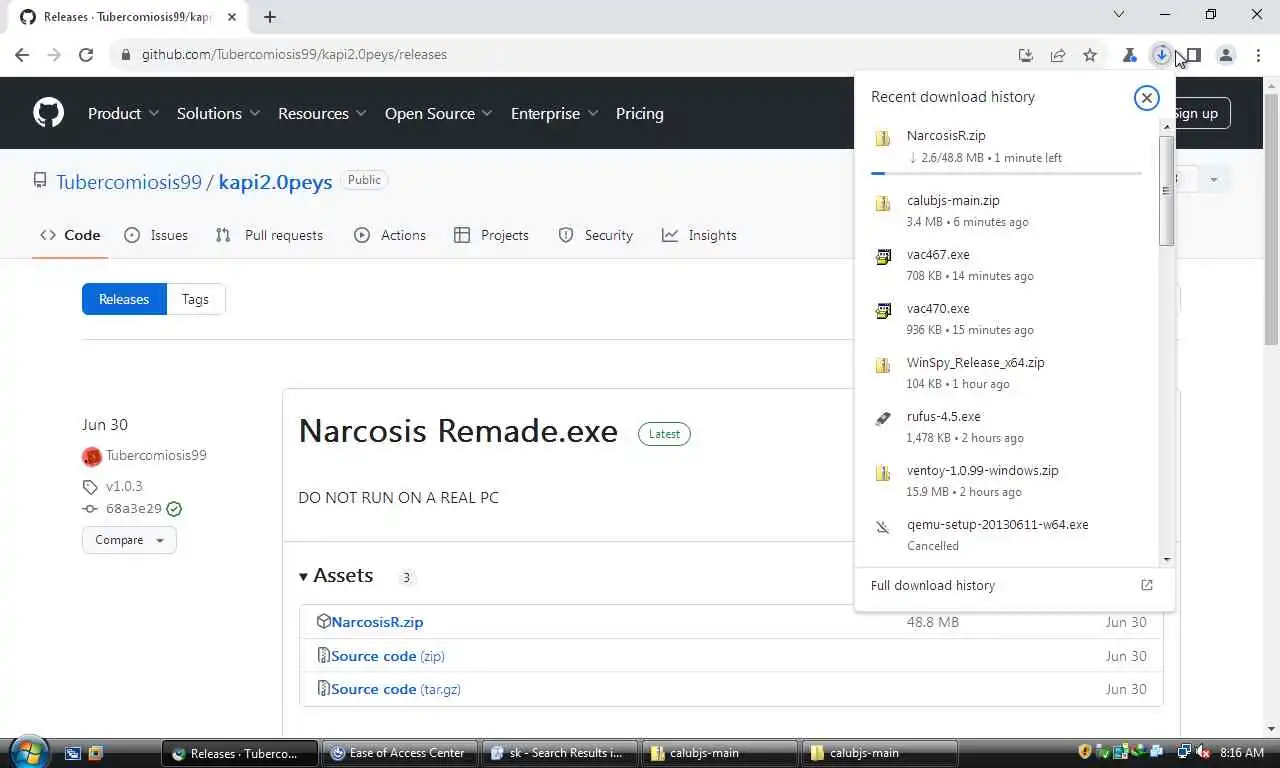Open the Pricing page
The height and width of the screenshot is (768, 1280).
(x=640, y=113)
